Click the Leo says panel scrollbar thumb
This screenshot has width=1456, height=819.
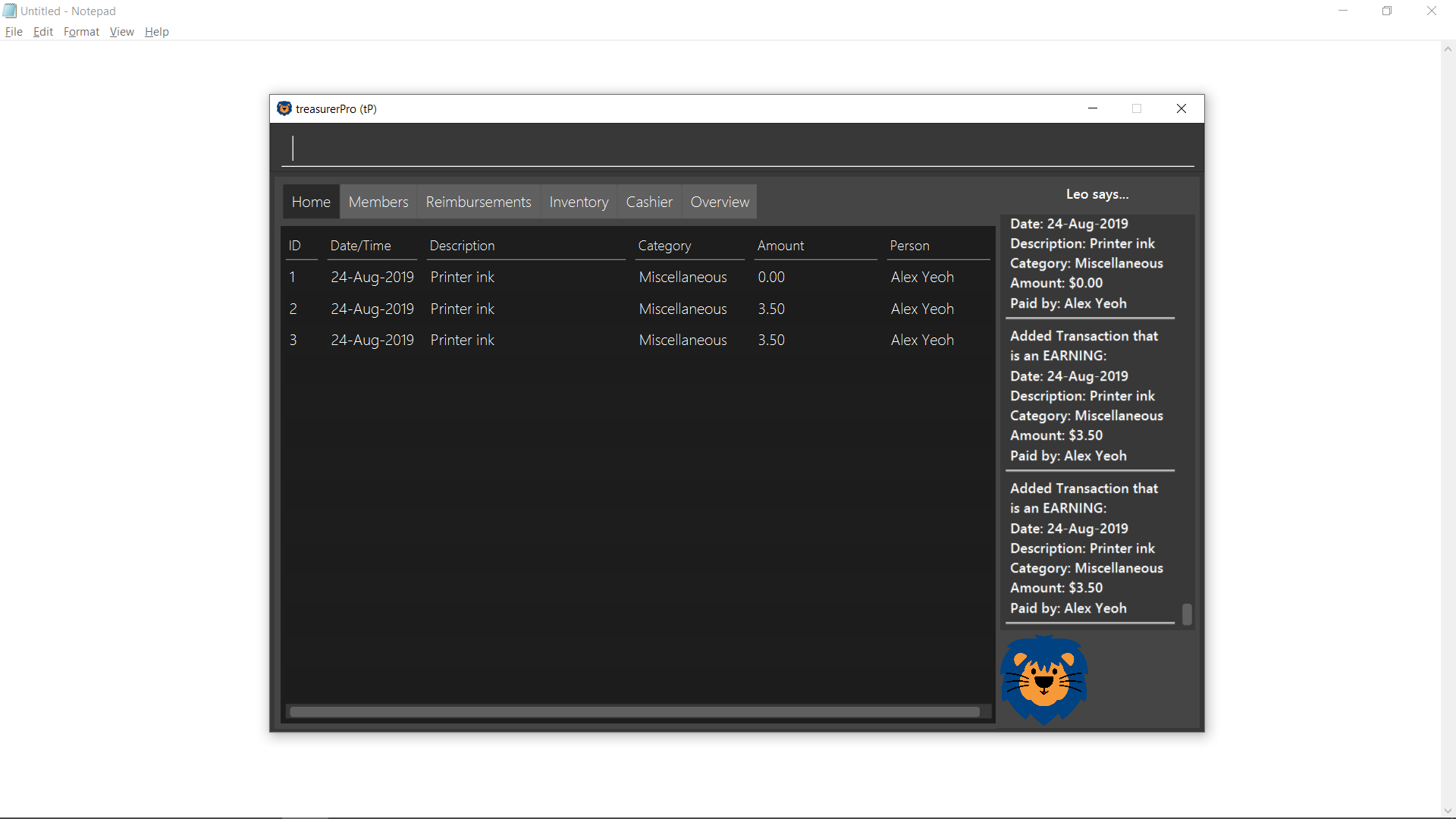[1187, 613]
